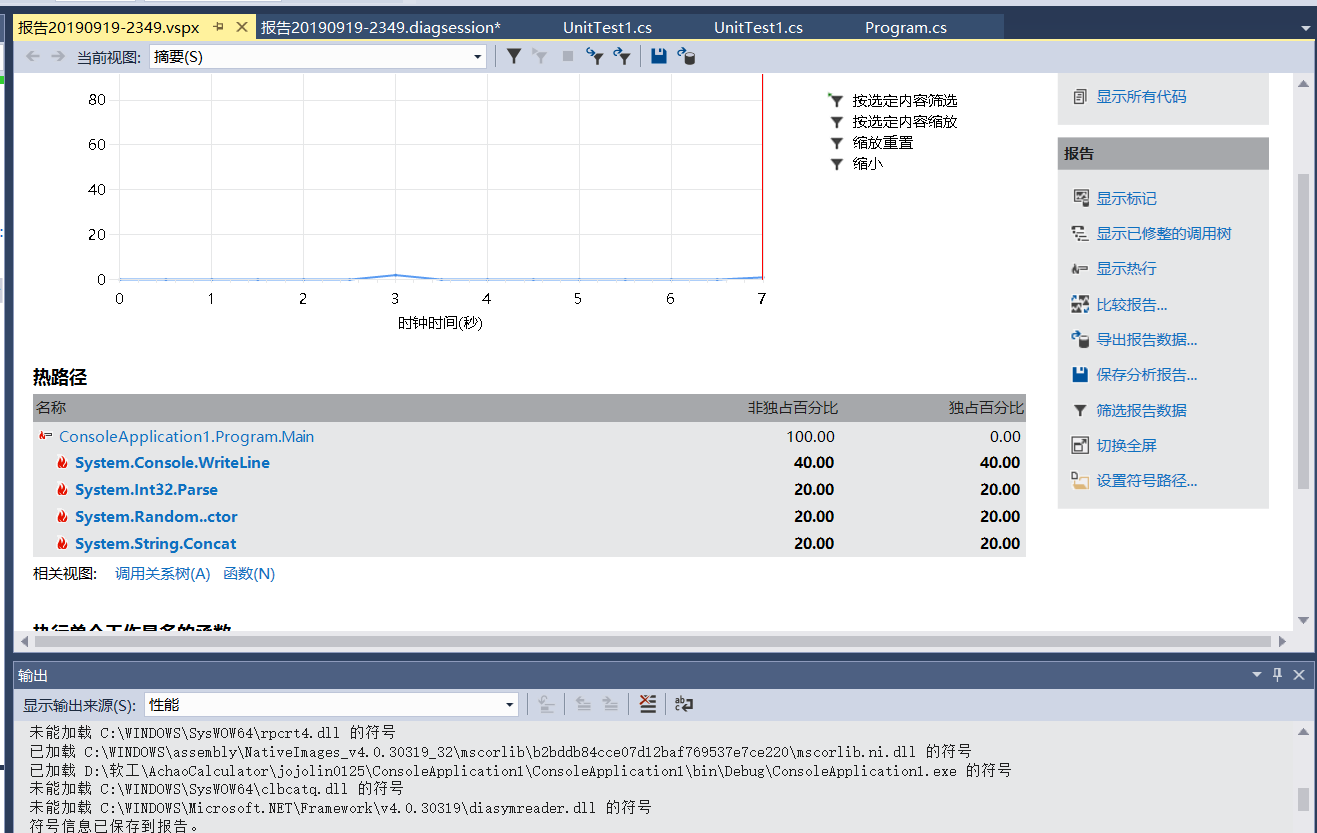Open ConsoleApplication1.Program.Main hot path entry
Screen dimensions: 1317x833
click(186, 436)
